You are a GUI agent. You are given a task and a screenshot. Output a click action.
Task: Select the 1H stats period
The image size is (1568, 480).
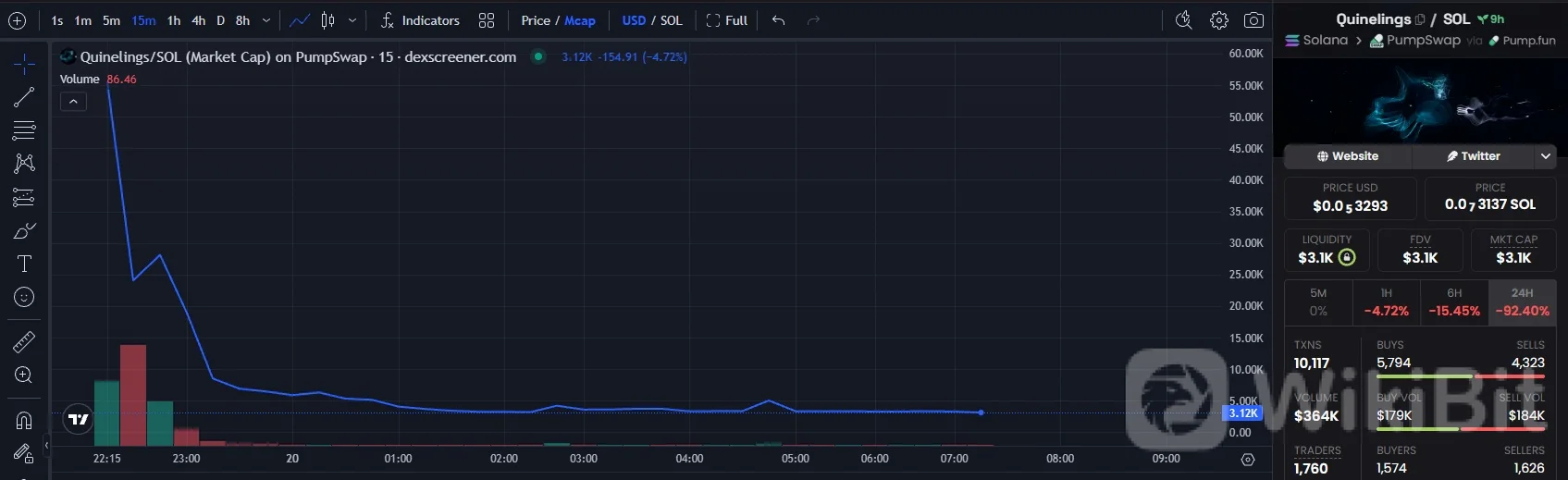pyautogui.click(x=1386, y=302)
